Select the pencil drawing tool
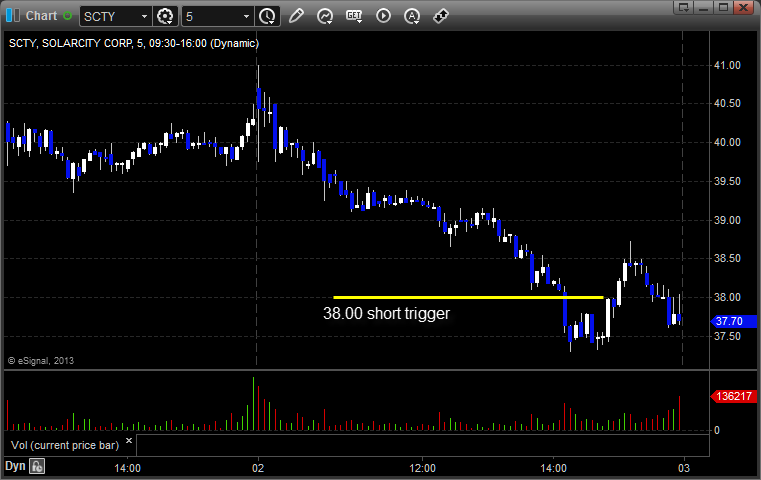 296,16
